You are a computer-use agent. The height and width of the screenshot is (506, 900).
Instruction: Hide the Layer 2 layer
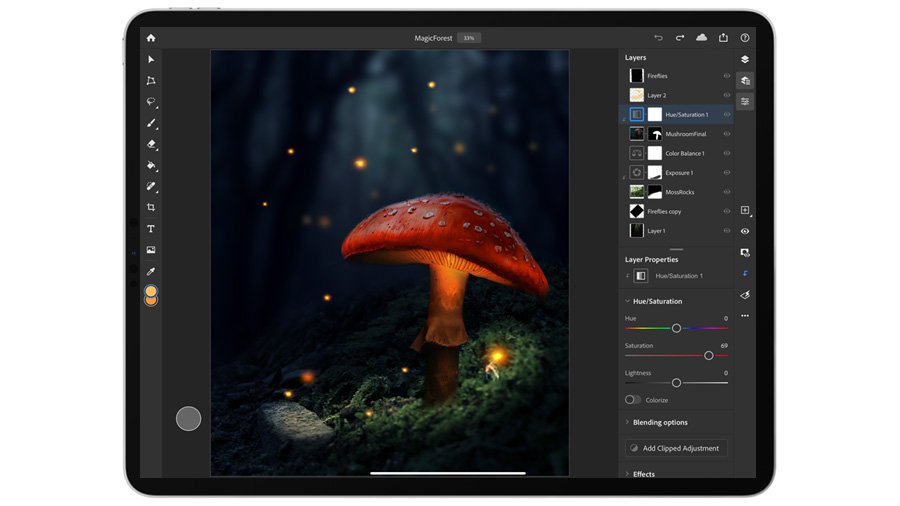(x=727, y=95)
